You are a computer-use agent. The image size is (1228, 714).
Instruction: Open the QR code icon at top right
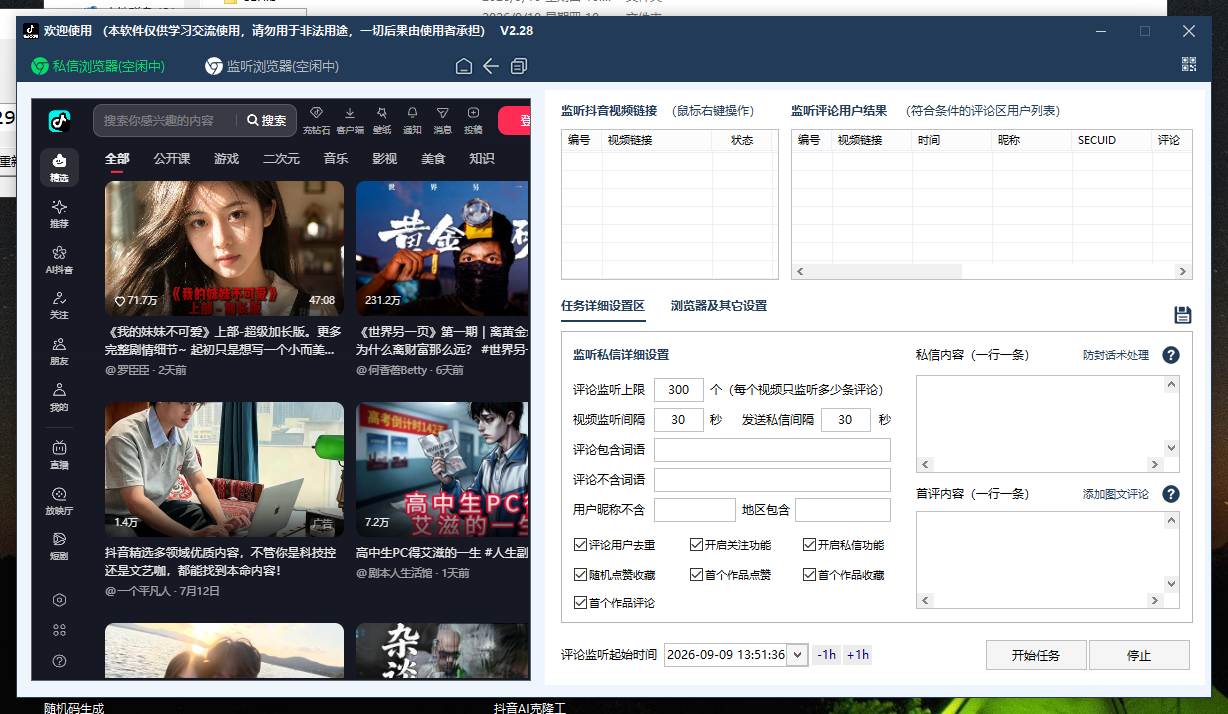tap(1189, 64)
